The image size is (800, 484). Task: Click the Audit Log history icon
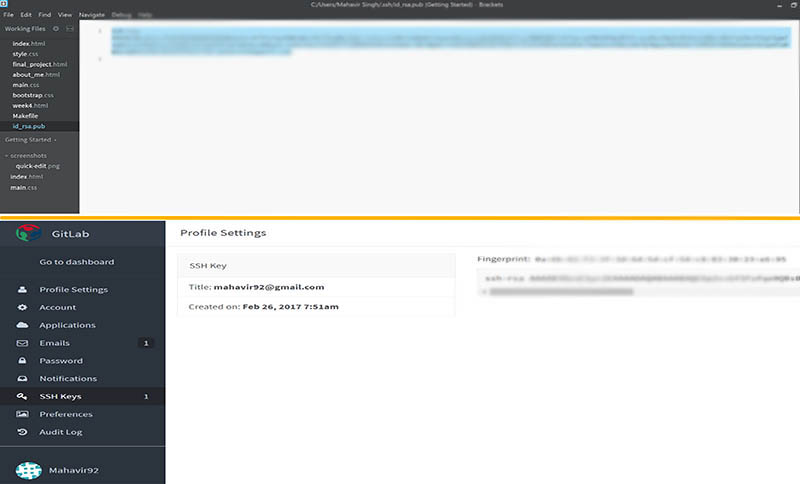coord(22,432)
